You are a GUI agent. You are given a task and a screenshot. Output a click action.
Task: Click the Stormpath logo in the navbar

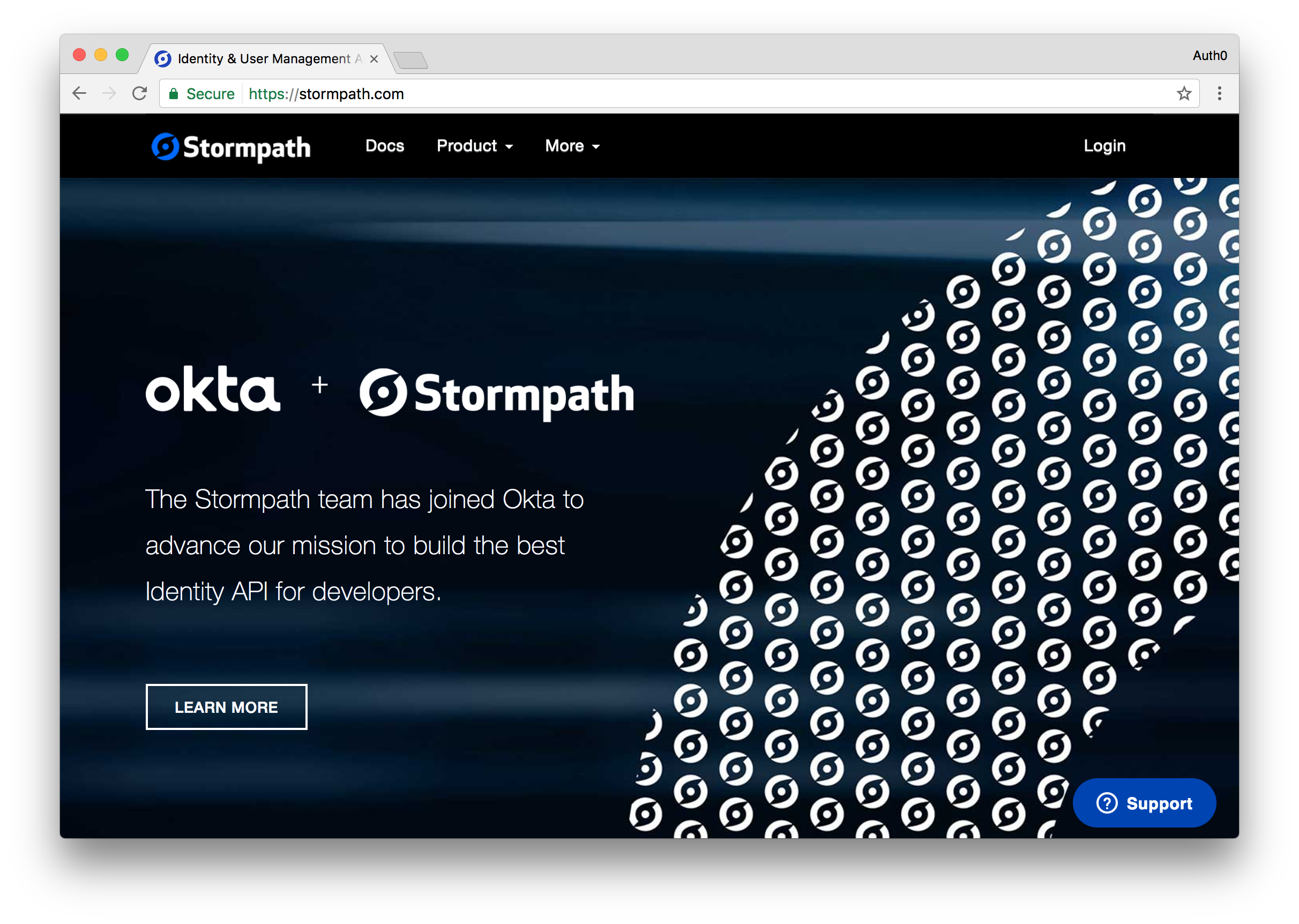pos(231,147)
